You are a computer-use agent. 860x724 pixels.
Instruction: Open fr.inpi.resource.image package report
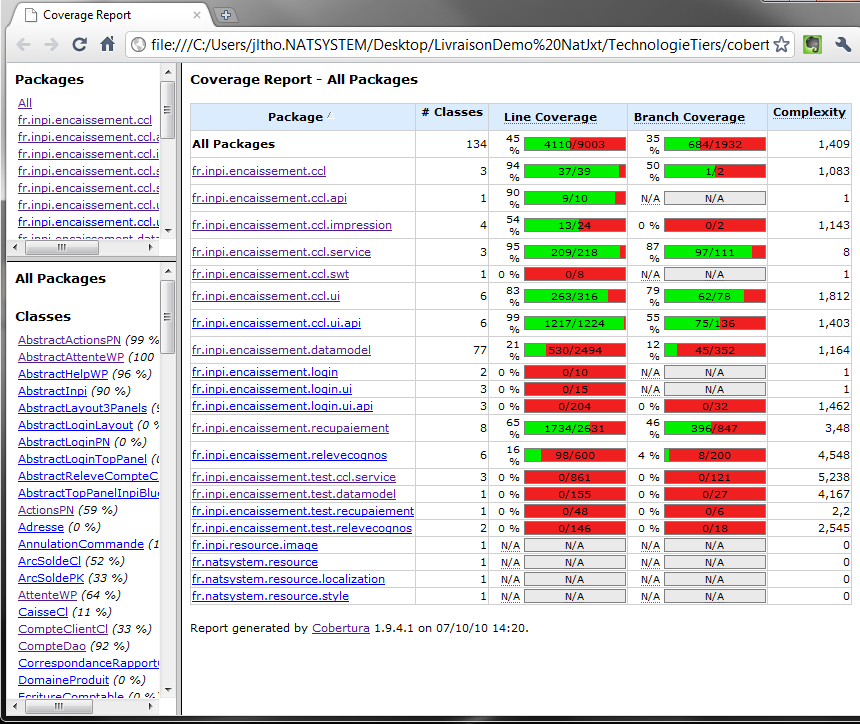(254, 545)
